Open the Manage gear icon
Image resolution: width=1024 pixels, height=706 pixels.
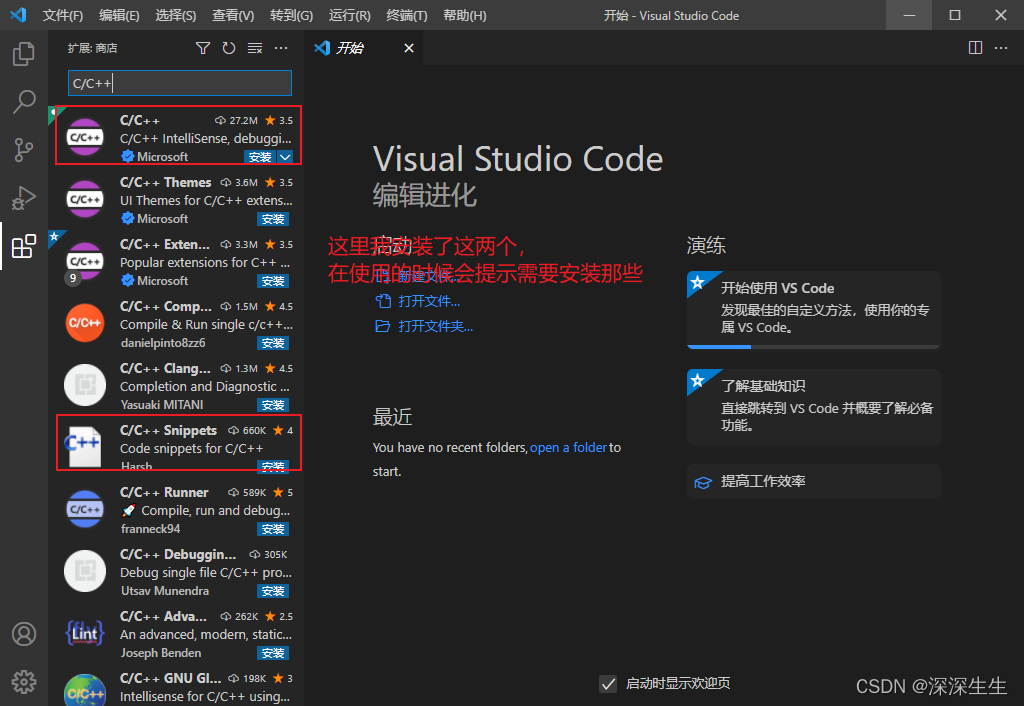[x=24, y=682]
